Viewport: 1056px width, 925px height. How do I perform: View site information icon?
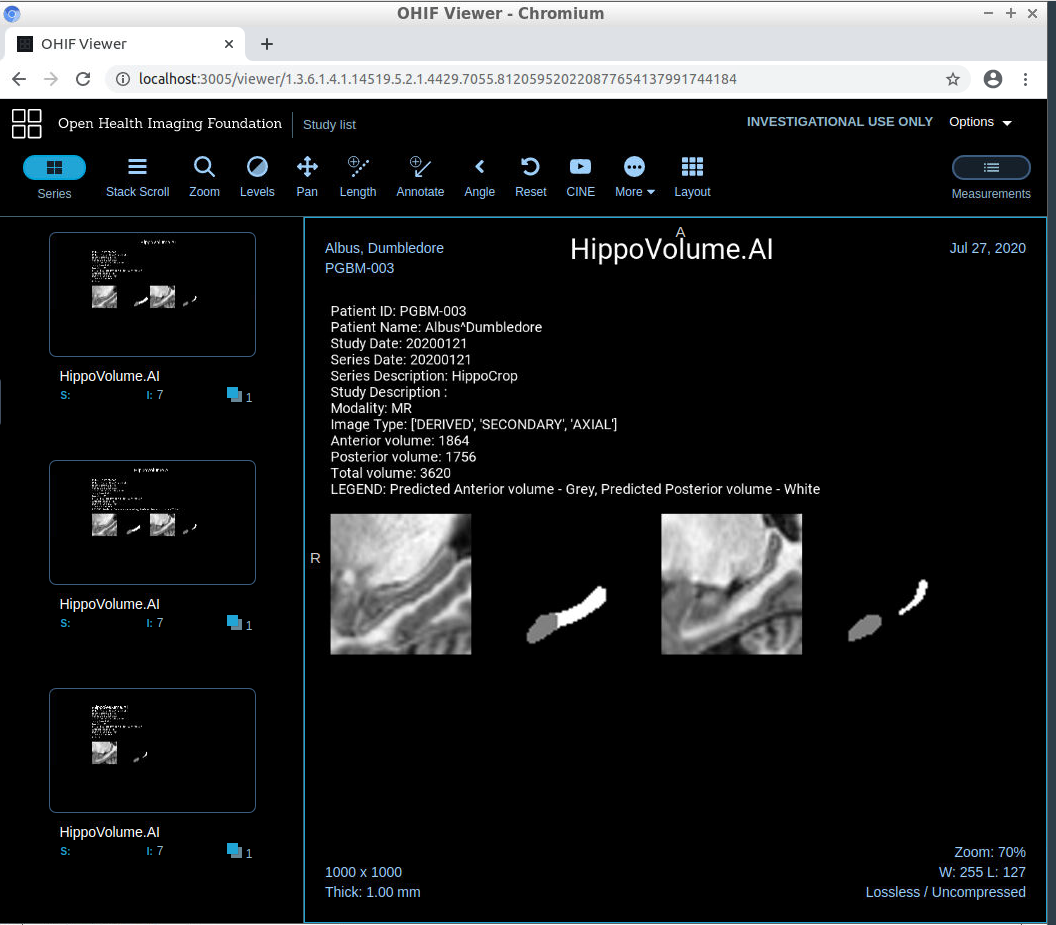pos(123,79)
